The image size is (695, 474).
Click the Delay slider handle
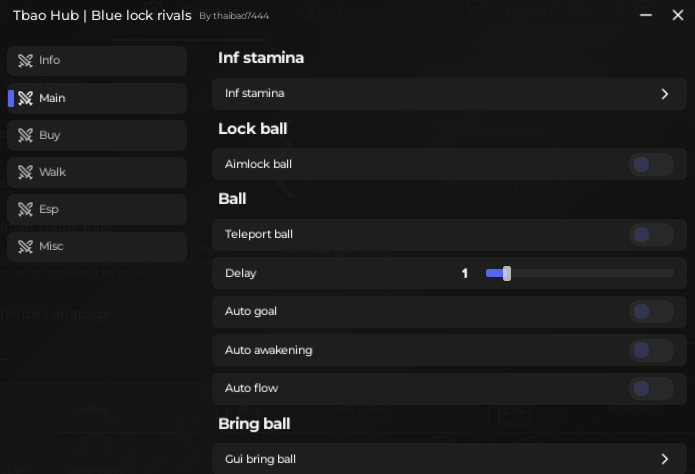(x=507, y=274)
